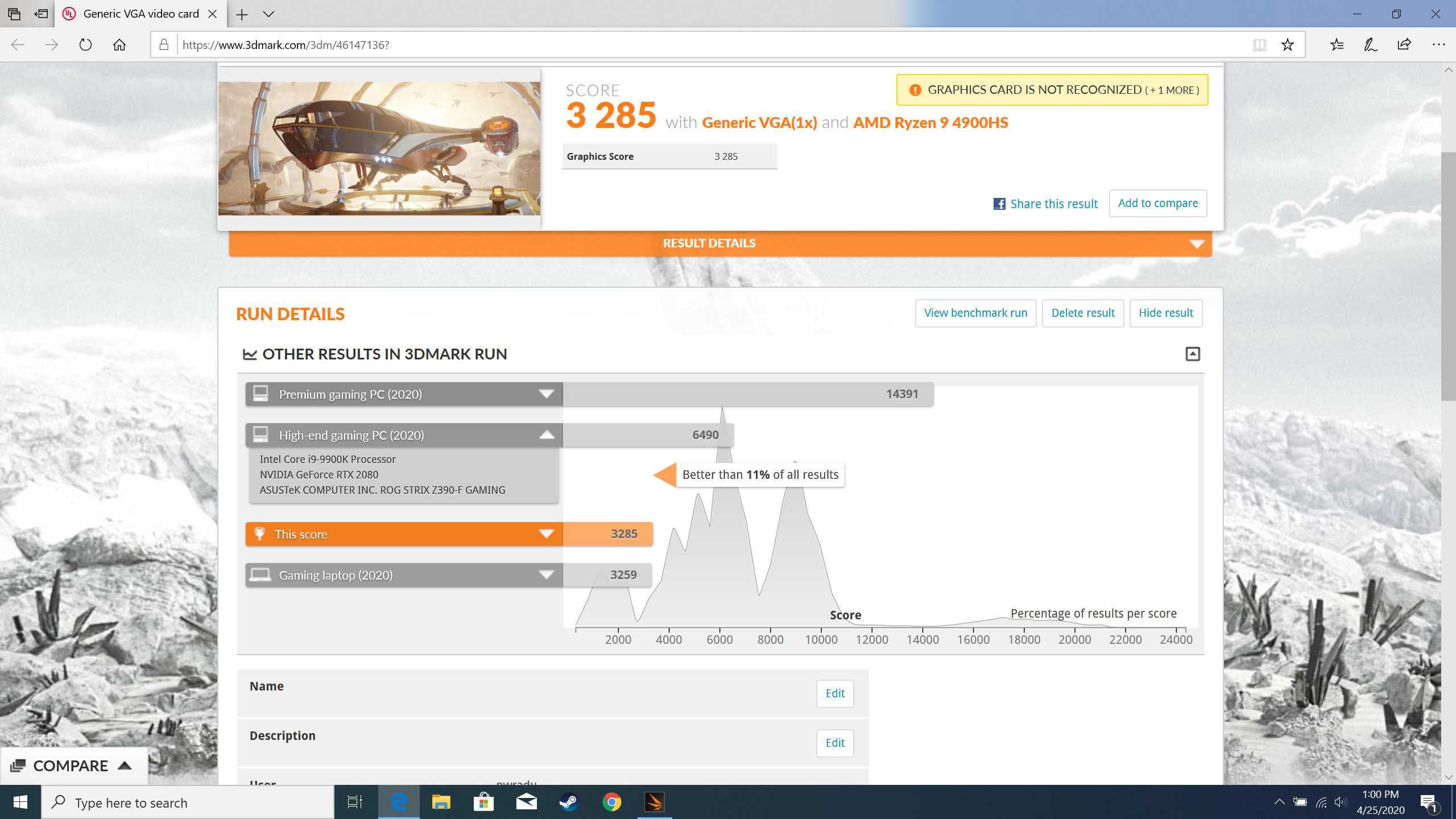Click the site lock security icon
Image resolution: width=1456 pixels, height=819 pixels.
tap(164, 45)
